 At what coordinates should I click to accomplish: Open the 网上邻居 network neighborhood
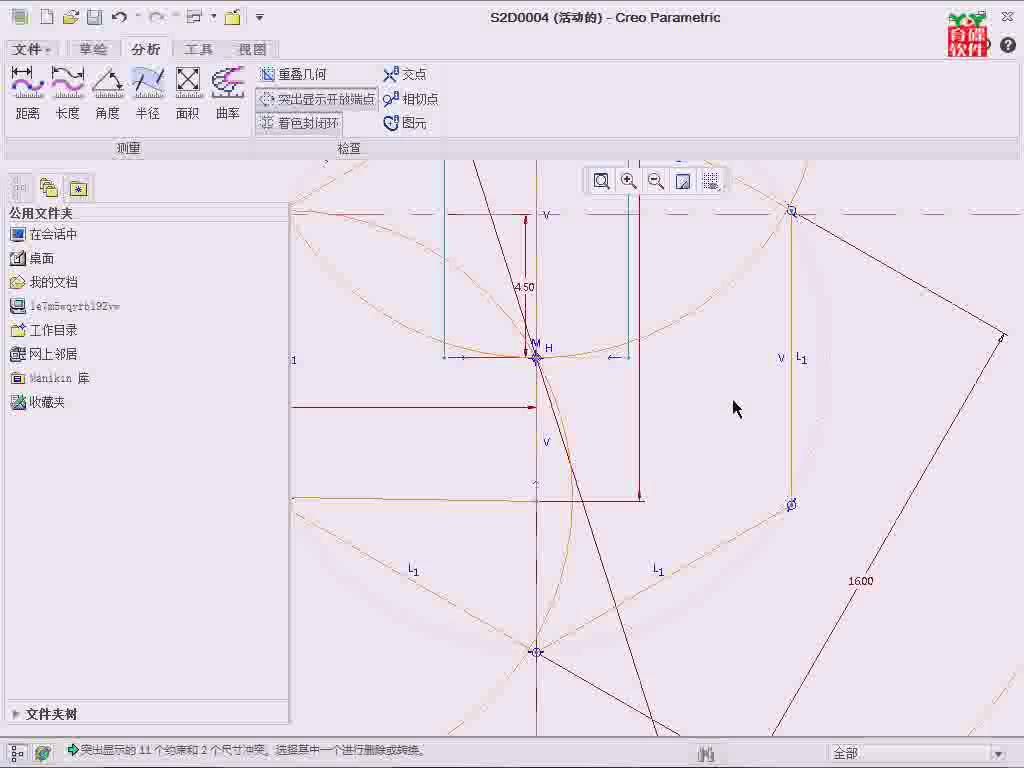point(44,354)
